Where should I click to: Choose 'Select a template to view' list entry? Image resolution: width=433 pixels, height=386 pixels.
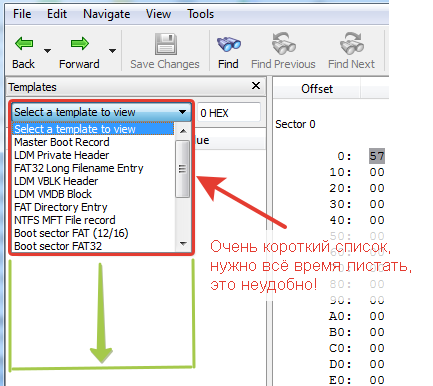93,129
